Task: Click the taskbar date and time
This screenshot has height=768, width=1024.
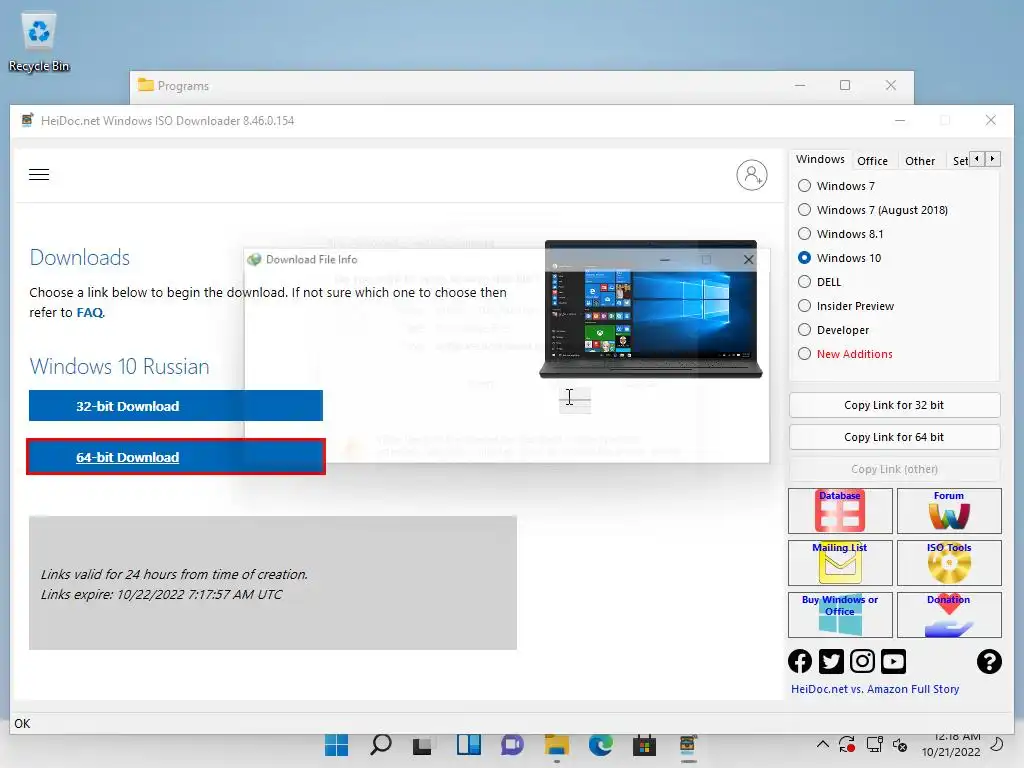Action: [x=951, y=745]
